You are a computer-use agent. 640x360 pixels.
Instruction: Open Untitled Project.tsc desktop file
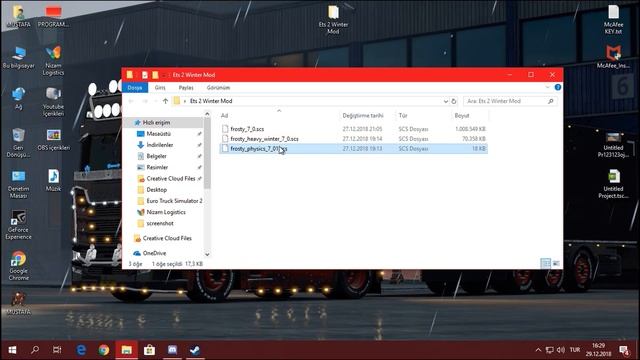click(613, 184)
